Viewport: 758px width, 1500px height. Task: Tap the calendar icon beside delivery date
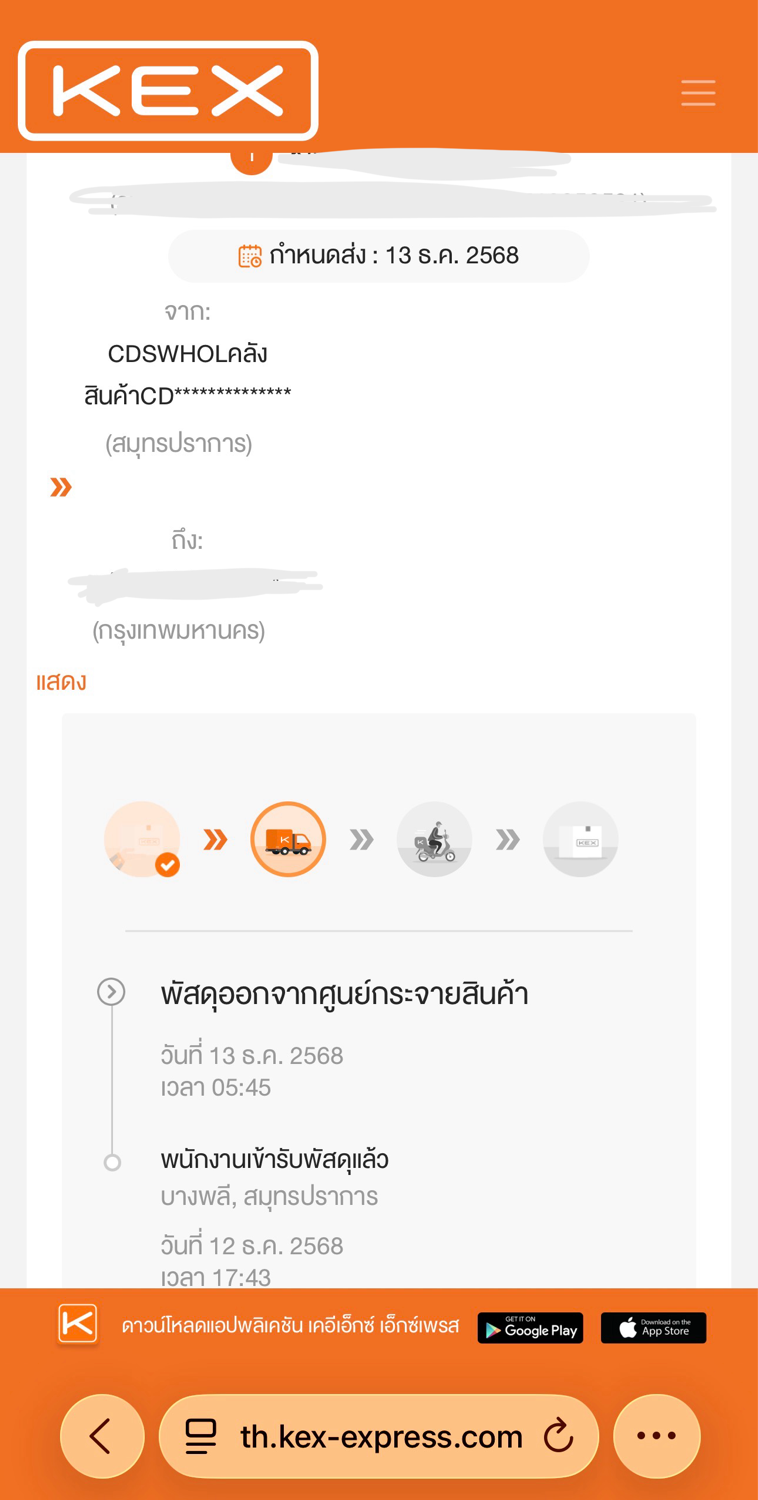250,256
